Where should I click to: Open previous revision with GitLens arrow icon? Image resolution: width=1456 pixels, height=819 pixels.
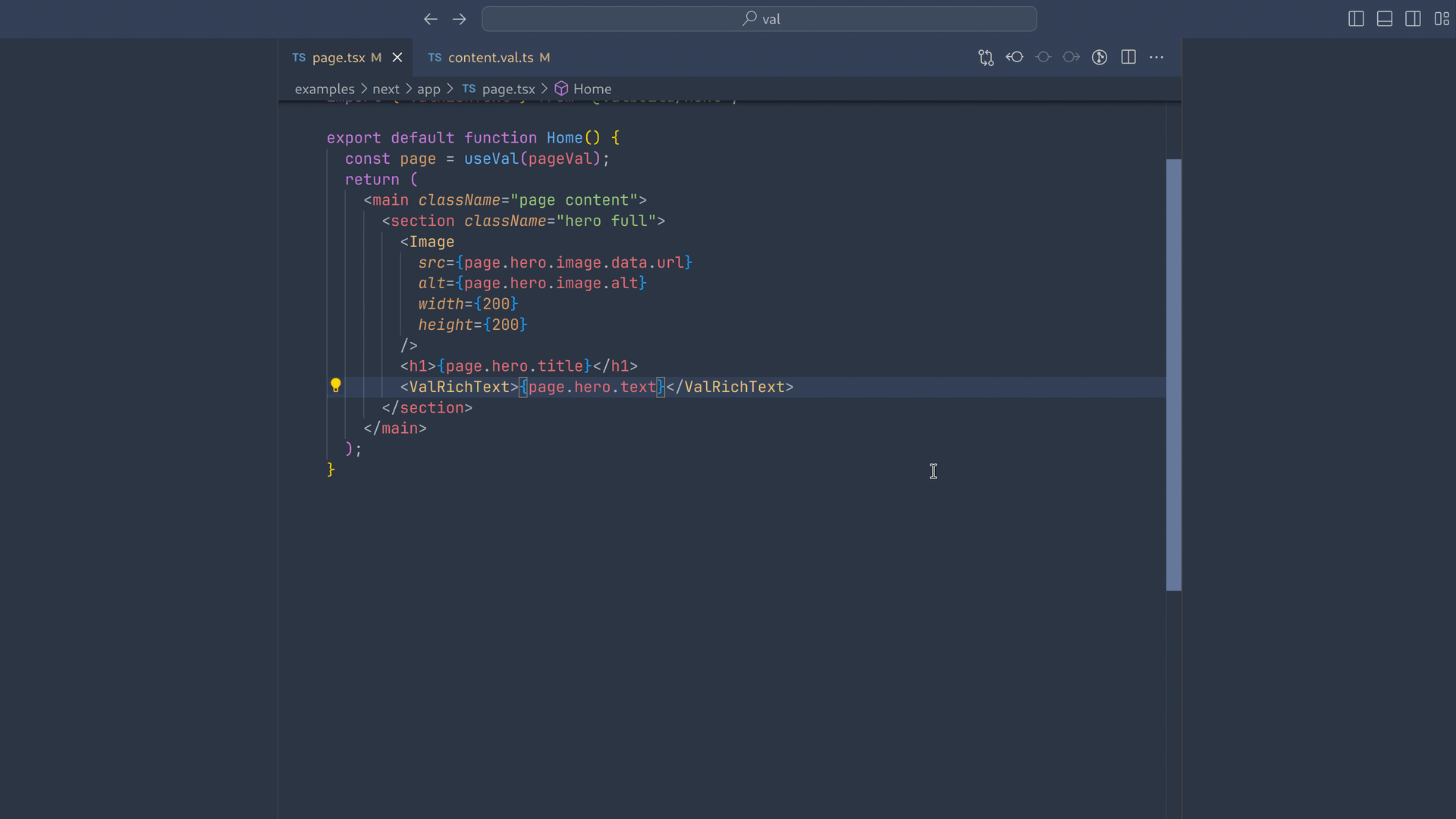(1015, 58)
